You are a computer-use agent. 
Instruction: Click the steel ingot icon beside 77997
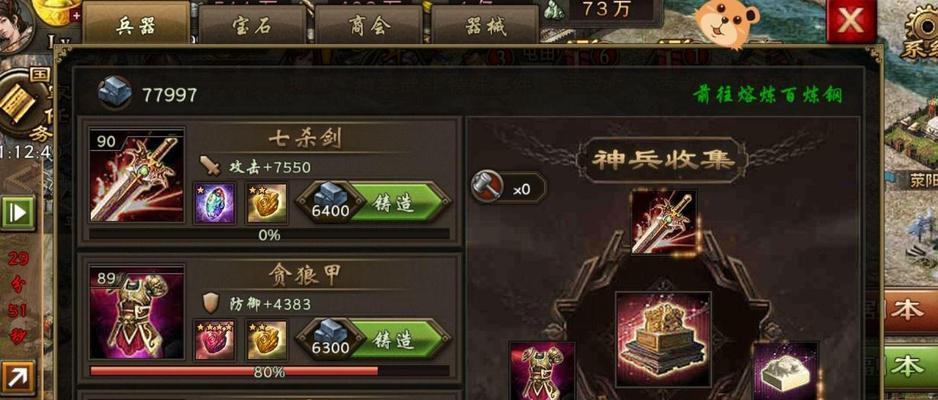click(x=115, y=93)
